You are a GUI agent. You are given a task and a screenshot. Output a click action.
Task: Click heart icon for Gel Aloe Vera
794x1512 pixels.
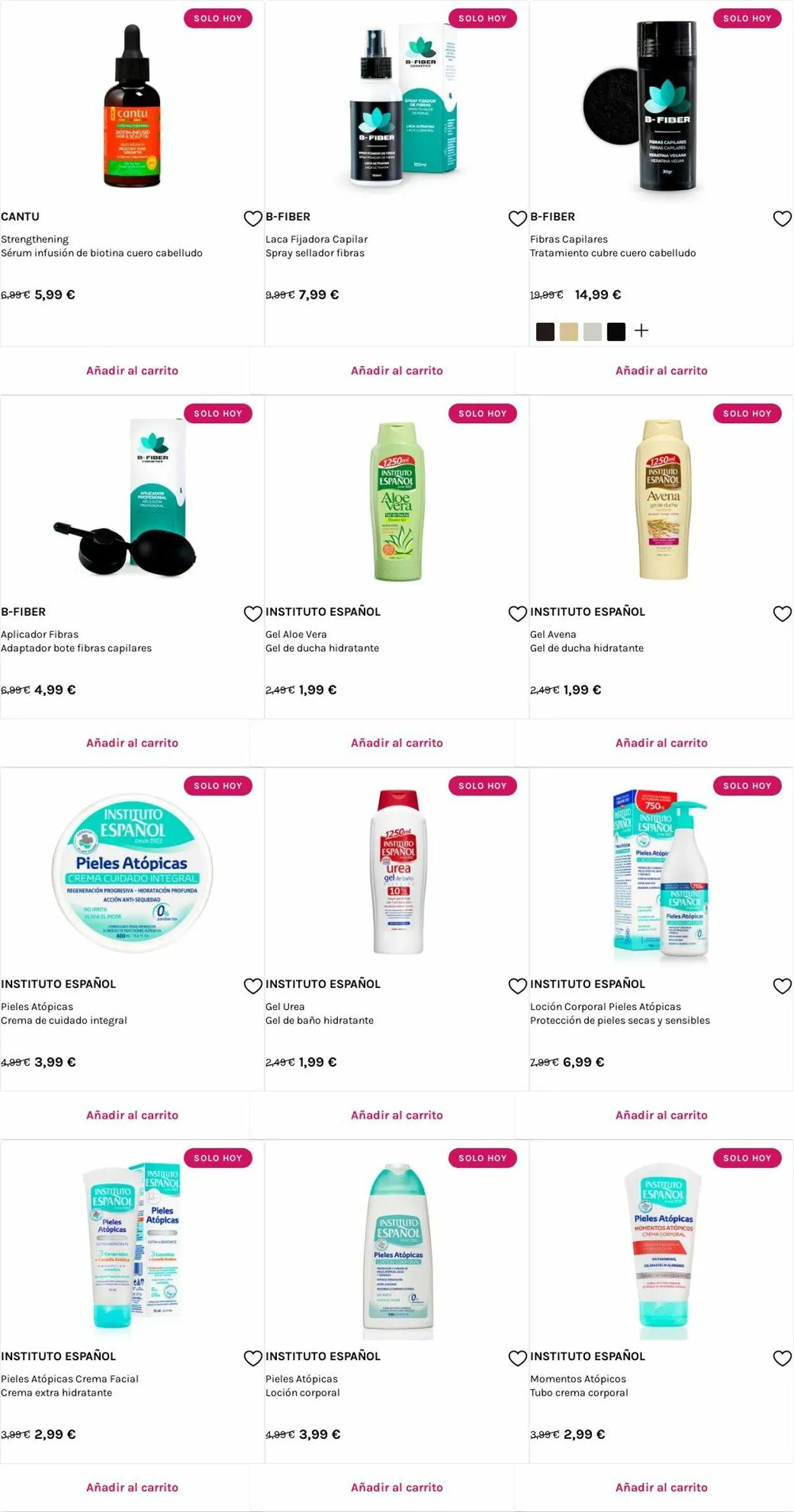(518, 614)
